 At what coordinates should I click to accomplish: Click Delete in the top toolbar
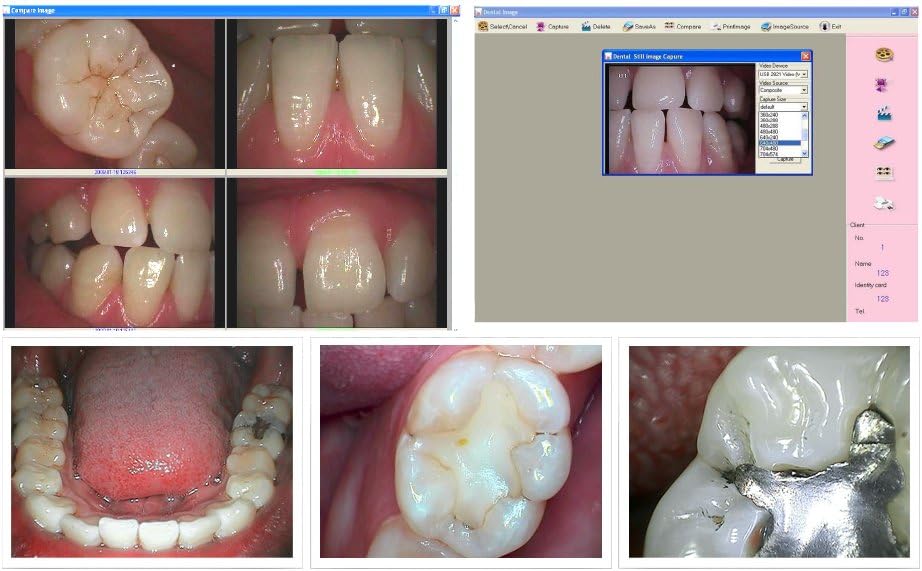[x=594, y=26]
